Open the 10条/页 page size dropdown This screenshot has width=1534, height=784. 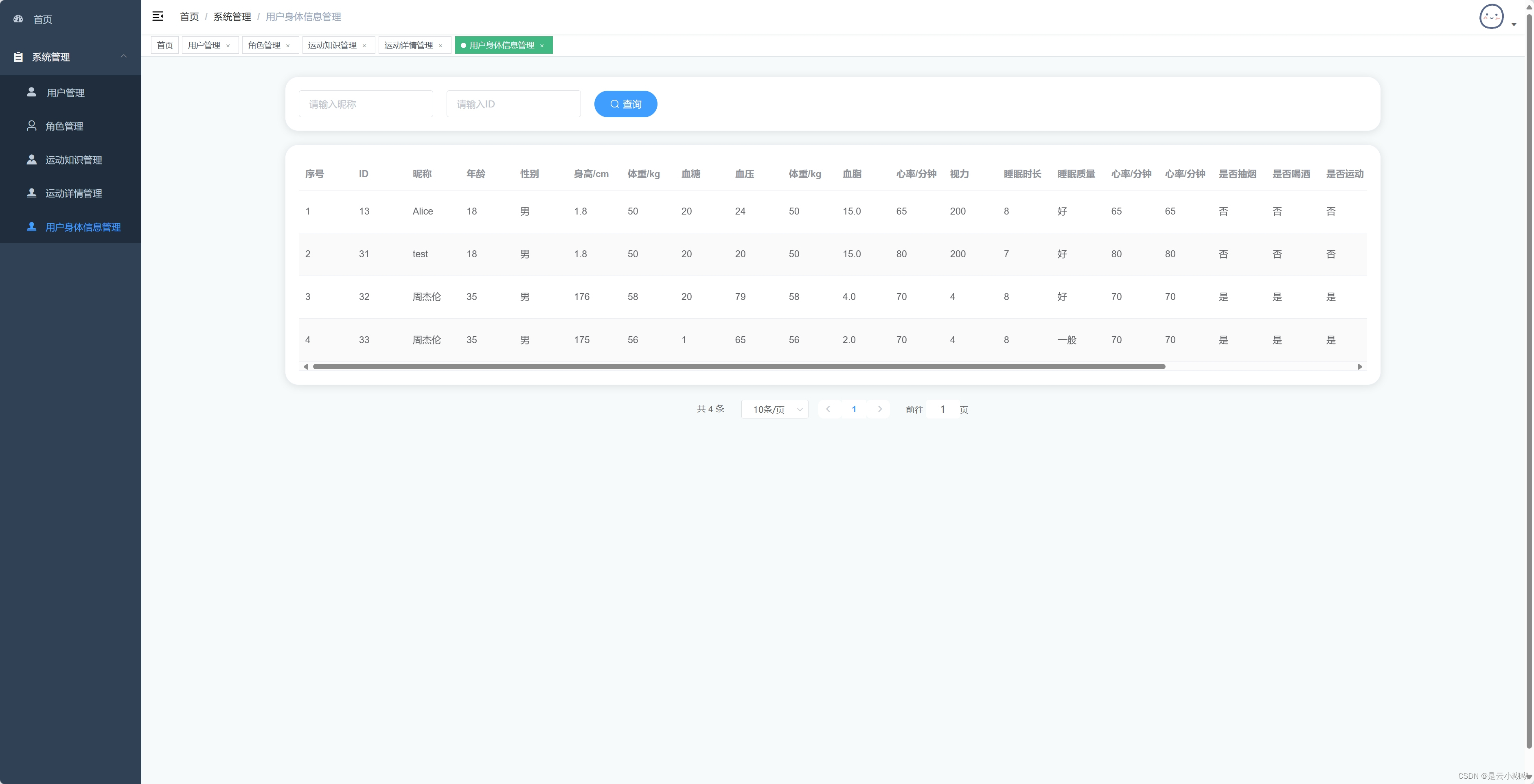[x=774, y=410]
